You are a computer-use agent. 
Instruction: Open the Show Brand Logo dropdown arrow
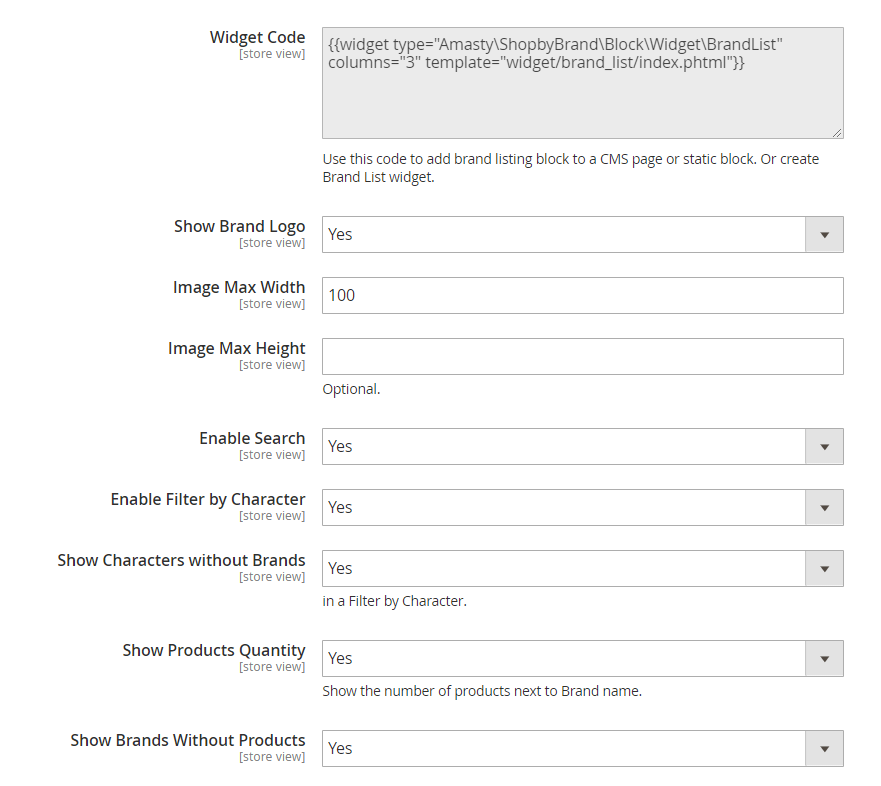[x=824, y=235]
